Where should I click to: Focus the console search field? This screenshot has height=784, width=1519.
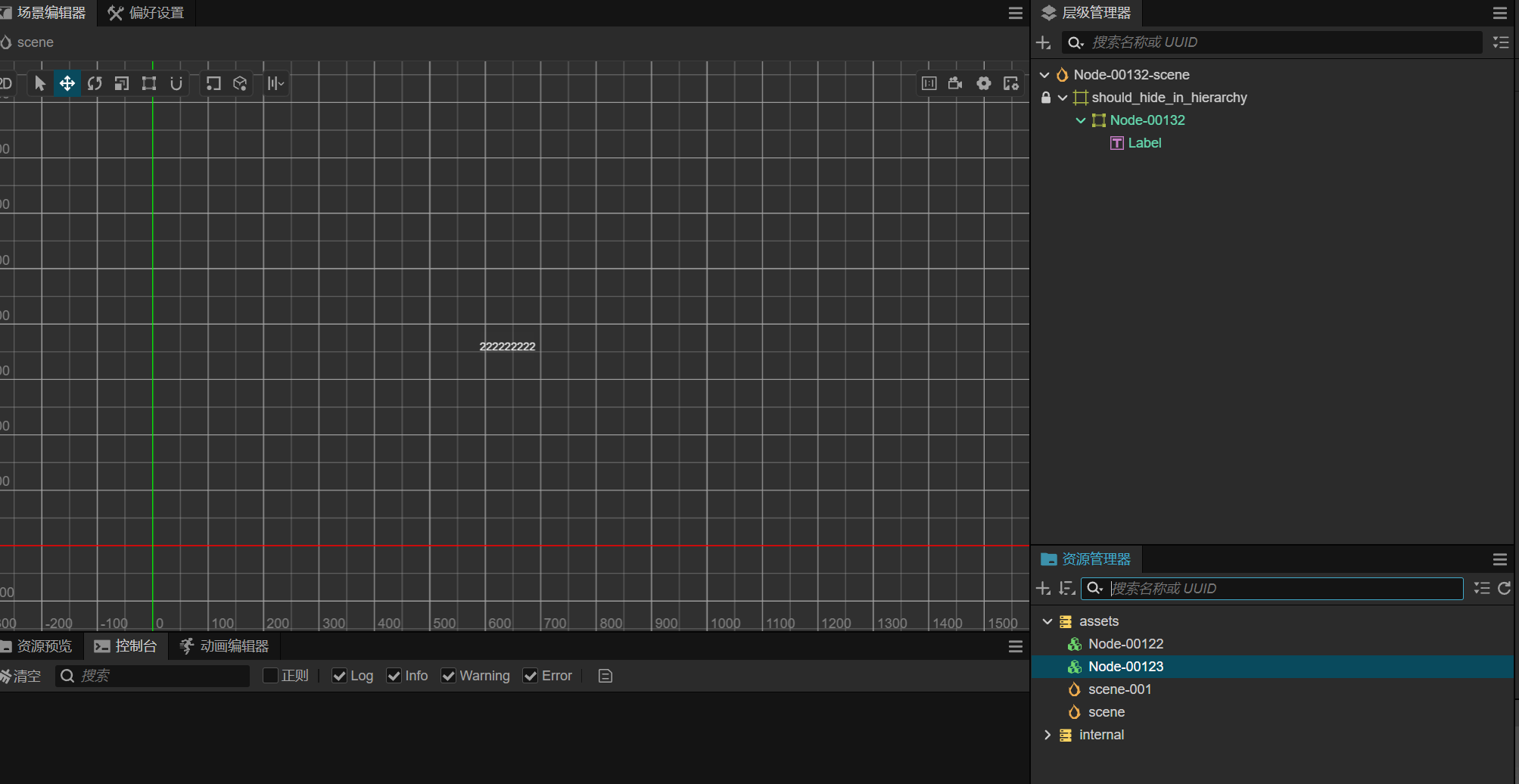click(x=152, y=676)
